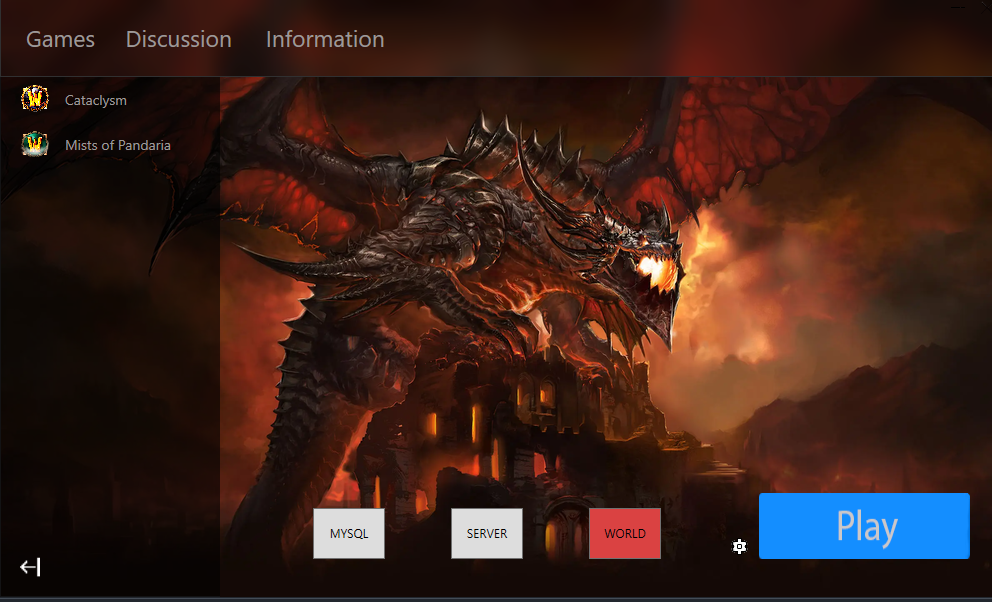Click the Mists of Pandaria icon

(35, 144)
